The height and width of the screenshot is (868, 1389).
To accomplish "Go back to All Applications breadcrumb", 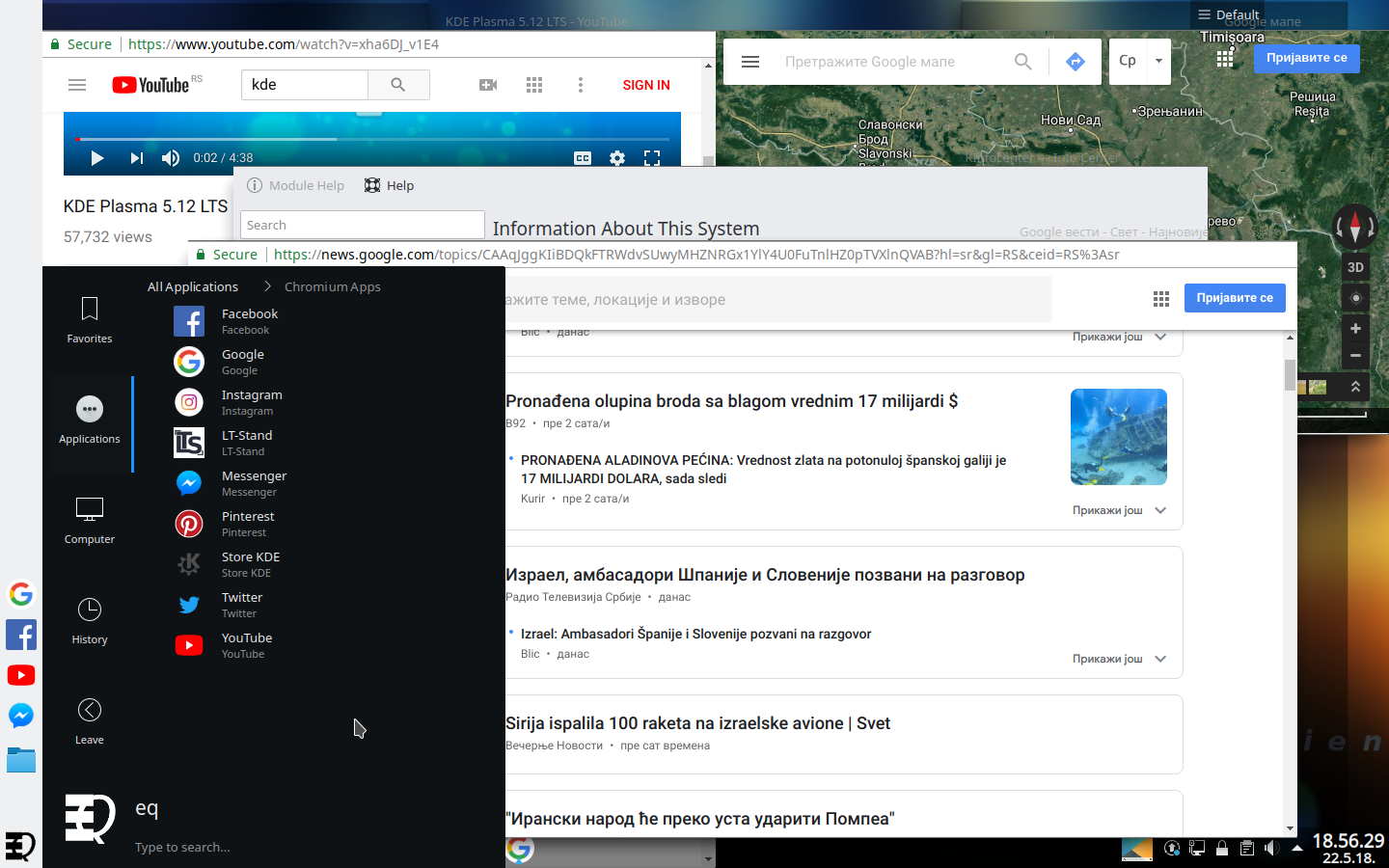I will [x=192, y=286].
